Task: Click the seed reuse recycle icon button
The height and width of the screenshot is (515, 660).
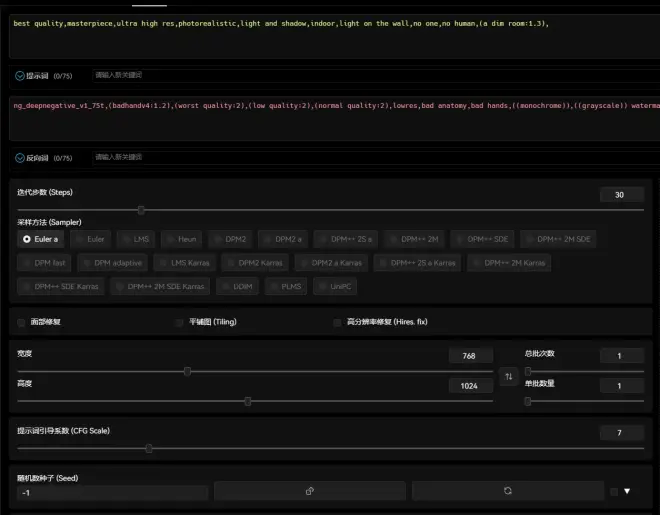Action: [508, 491]
